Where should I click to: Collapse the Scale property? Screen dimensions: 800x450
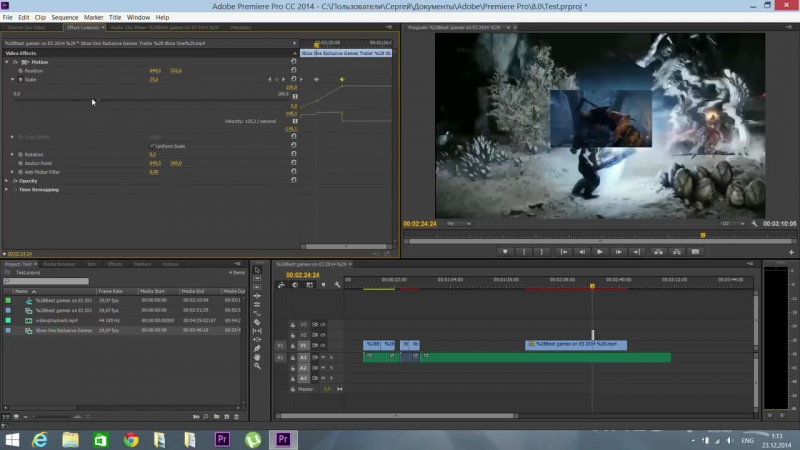[x=13, y=80]
